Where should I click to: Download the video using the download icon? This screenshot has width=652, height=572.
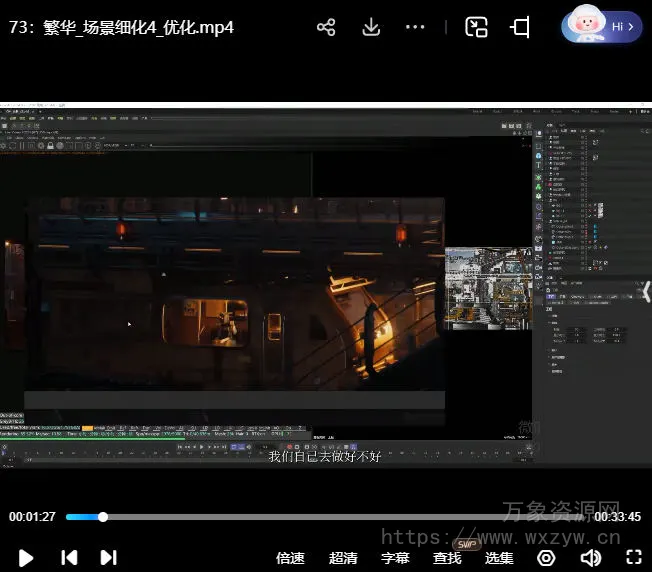tap(371, 28)
